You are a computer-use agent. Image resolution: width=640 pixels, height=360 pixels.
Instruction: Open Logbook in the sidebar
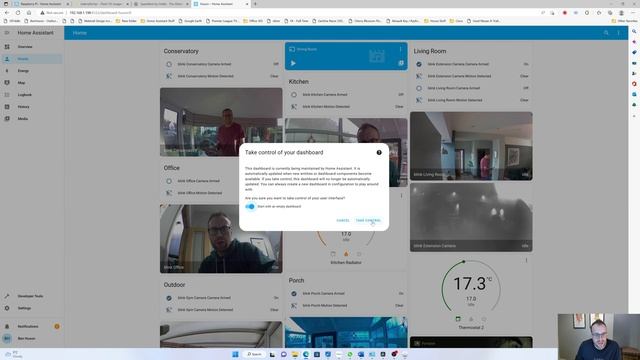pyautogui.click(x=32, y=95)
